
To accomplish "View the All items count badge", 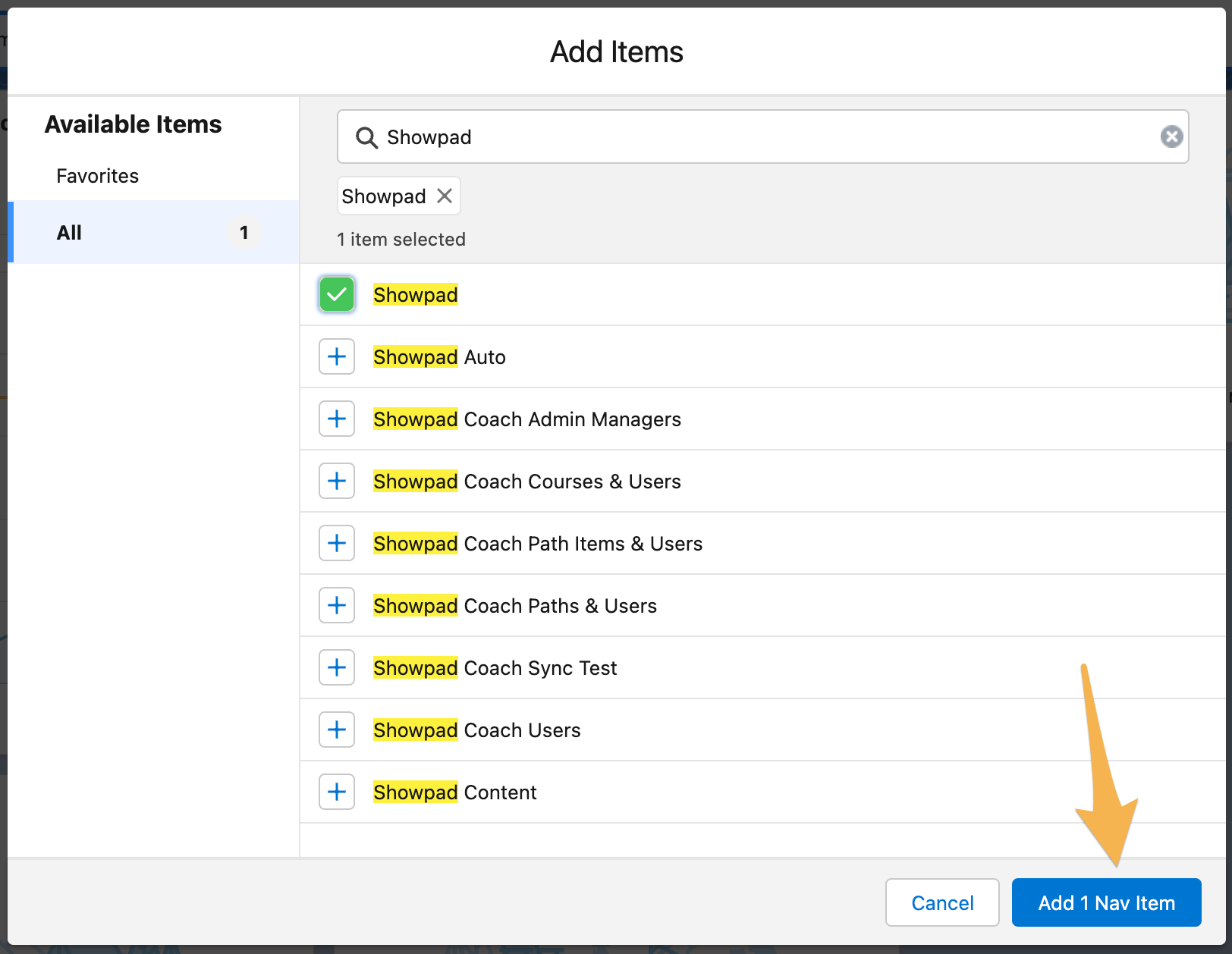I will [244, 232].
